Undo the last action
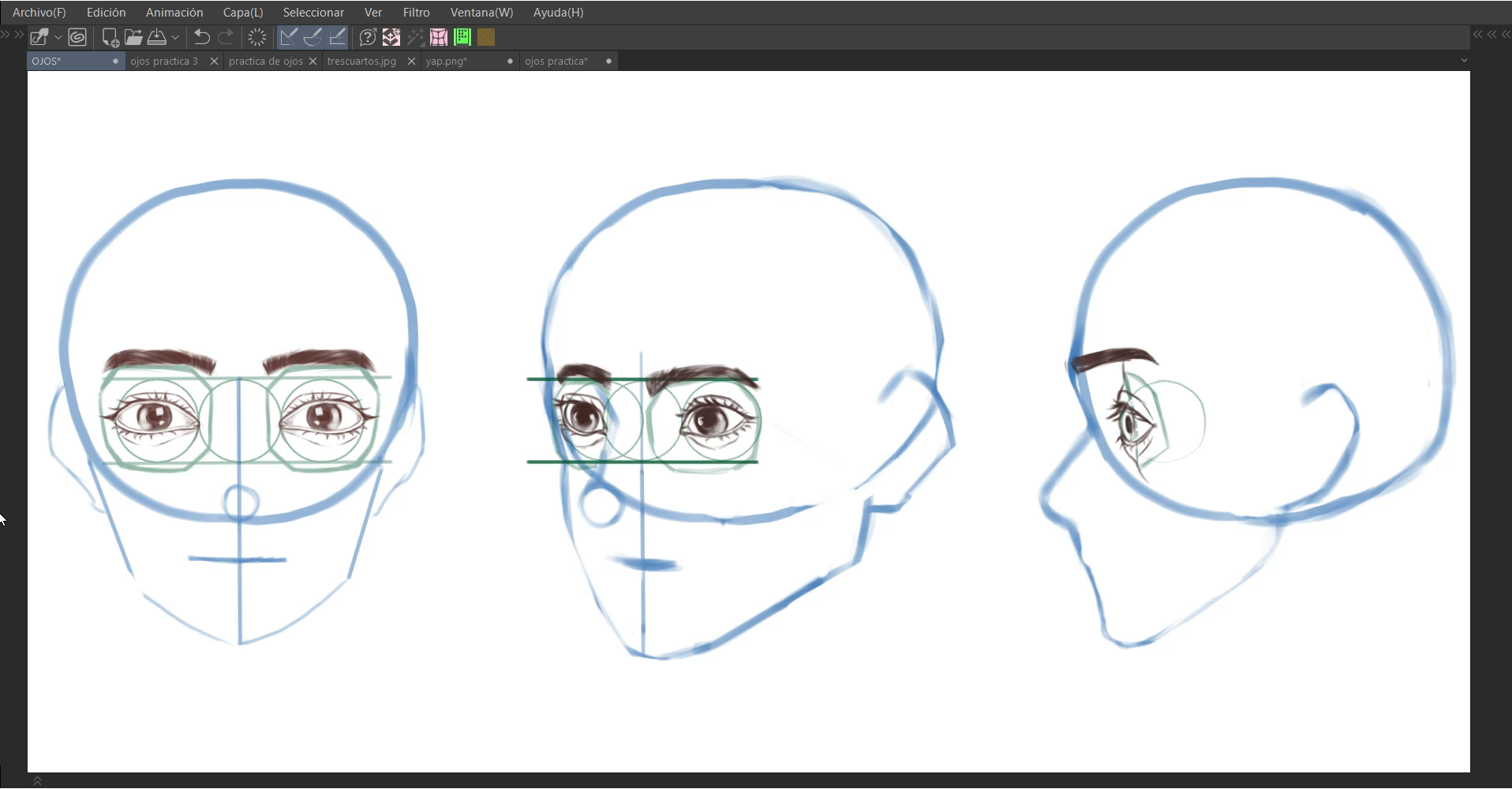Image resolution: width=1512 pixels, height=789 pixels. click(x=202, y=37)
